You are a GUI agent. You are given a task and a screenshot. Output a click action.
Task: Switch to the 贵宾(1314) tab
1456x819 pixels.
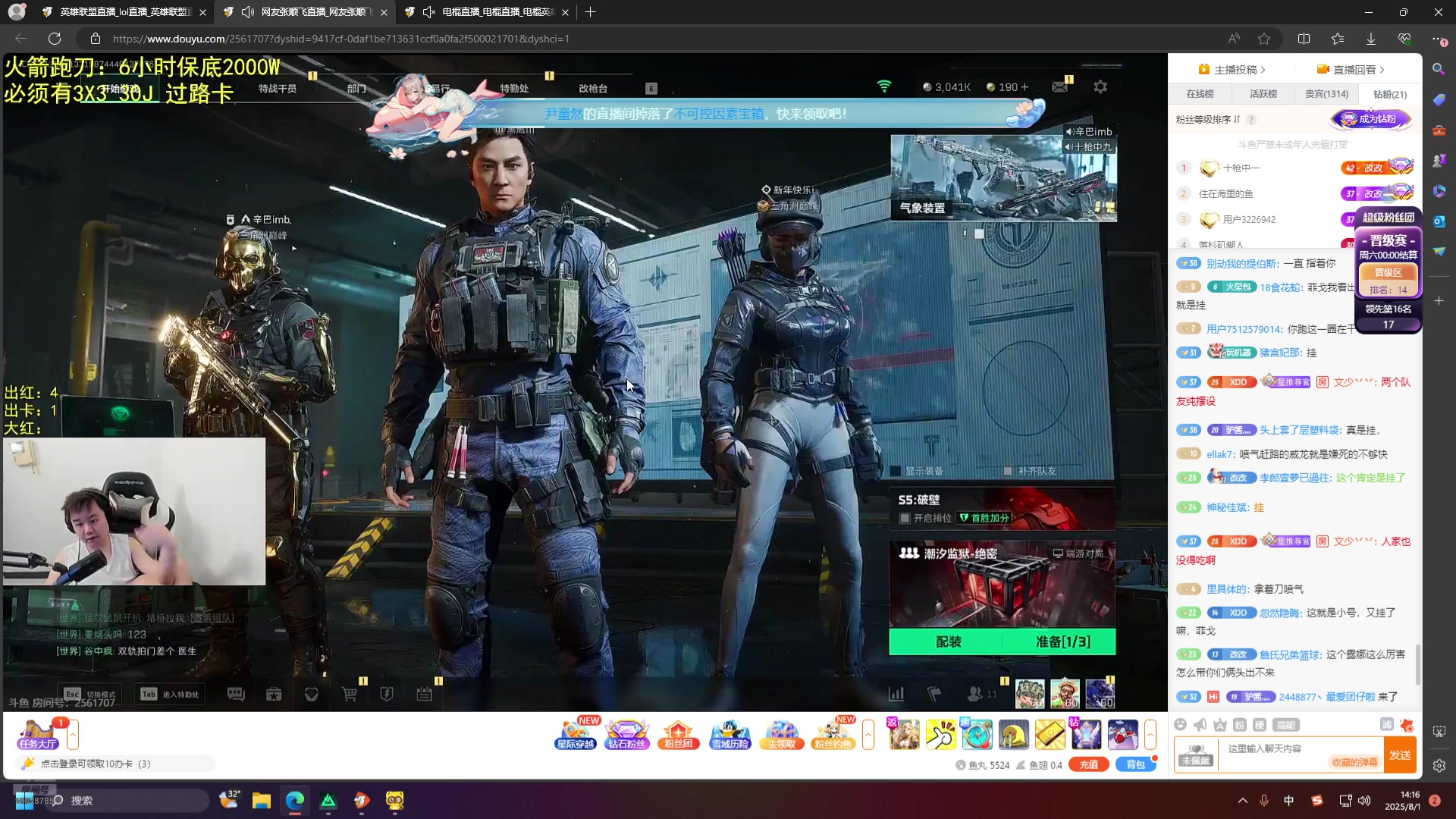[x=1326, y=94]
